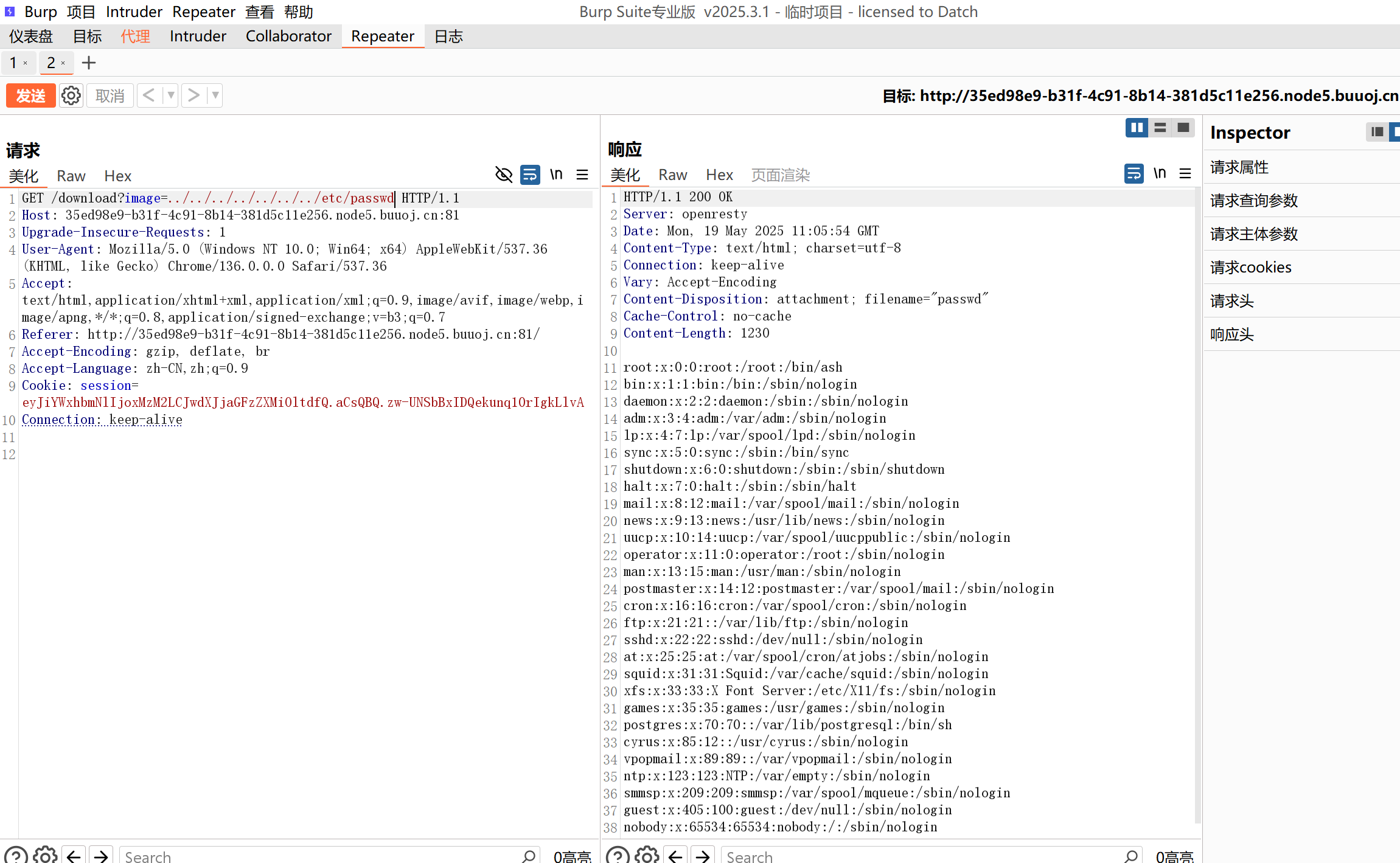
Task: Add a new Repeater tab
Action: coord(89,63)
